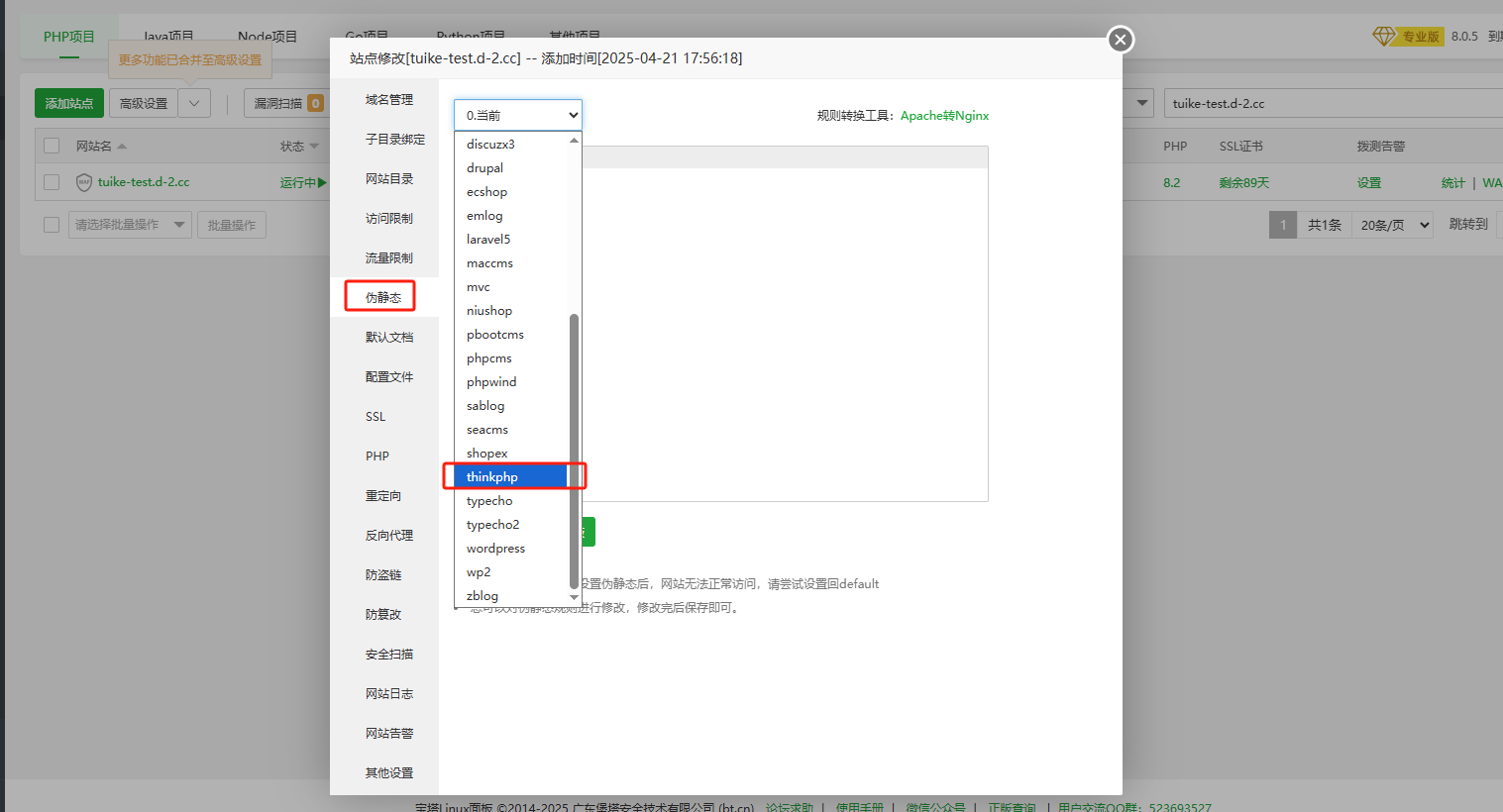Image resolution: width=1503 pixels, height=812 pixels.
Task: Click the vulnerability scan count badge
Action: click(x=315, y=103)
